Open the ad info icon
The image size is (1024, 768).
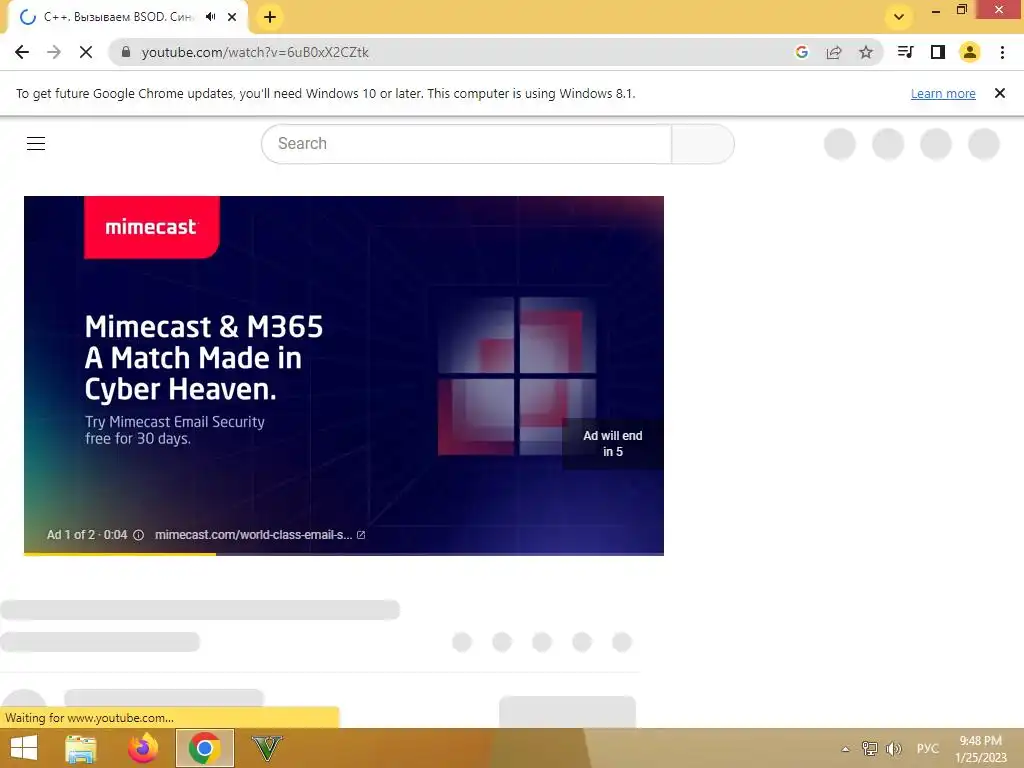tap(138, 535)
